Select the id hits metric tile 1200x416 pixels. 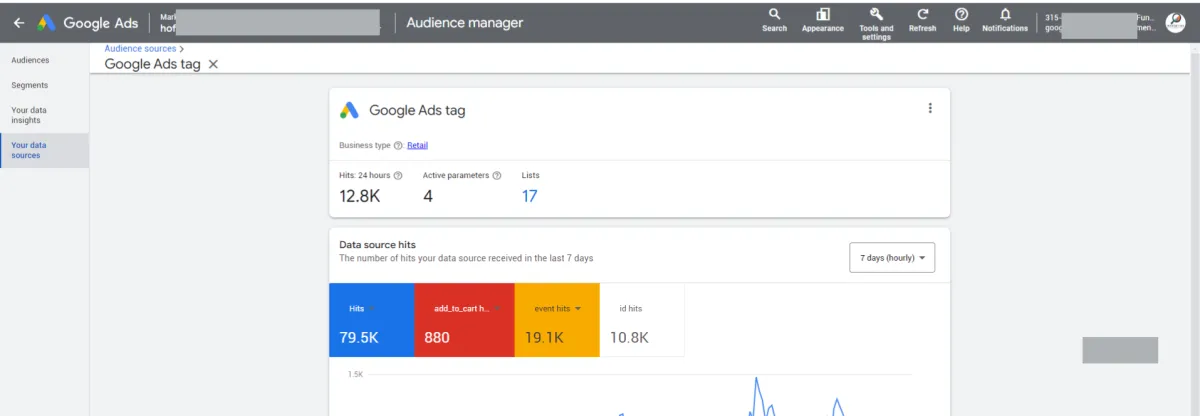click(642, 320)
